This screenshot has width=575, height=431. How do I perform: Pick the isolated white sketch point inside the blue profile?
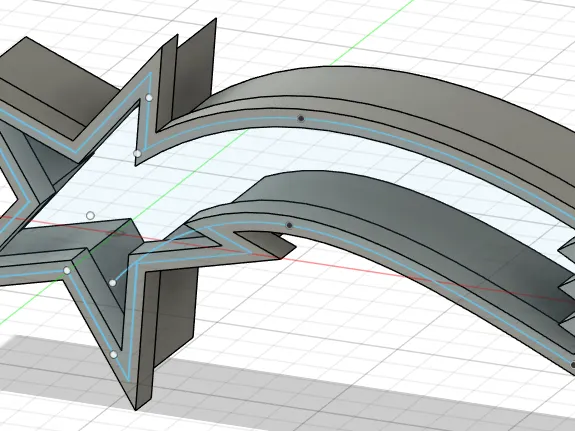point(90,216)
